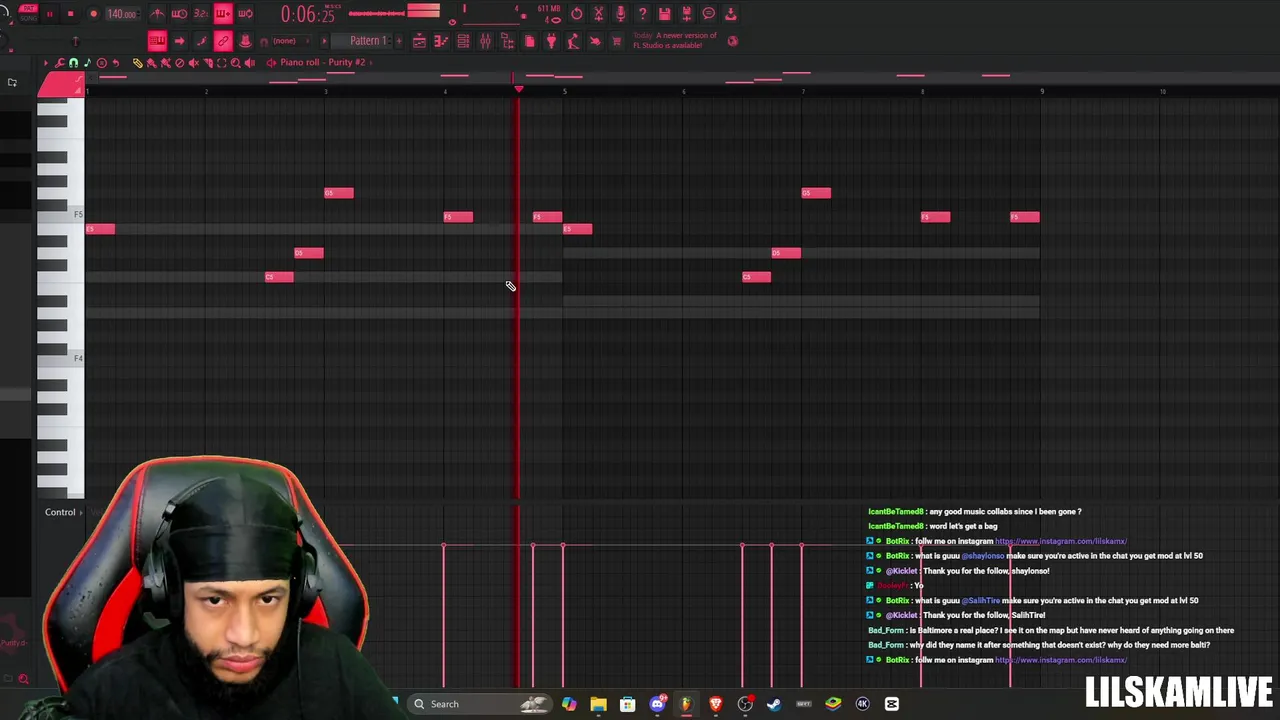Image resolution: width=1280 pixels, height=720 pixels.
Task: Open the plugin picker plug icon
Action: click(551, 41)
